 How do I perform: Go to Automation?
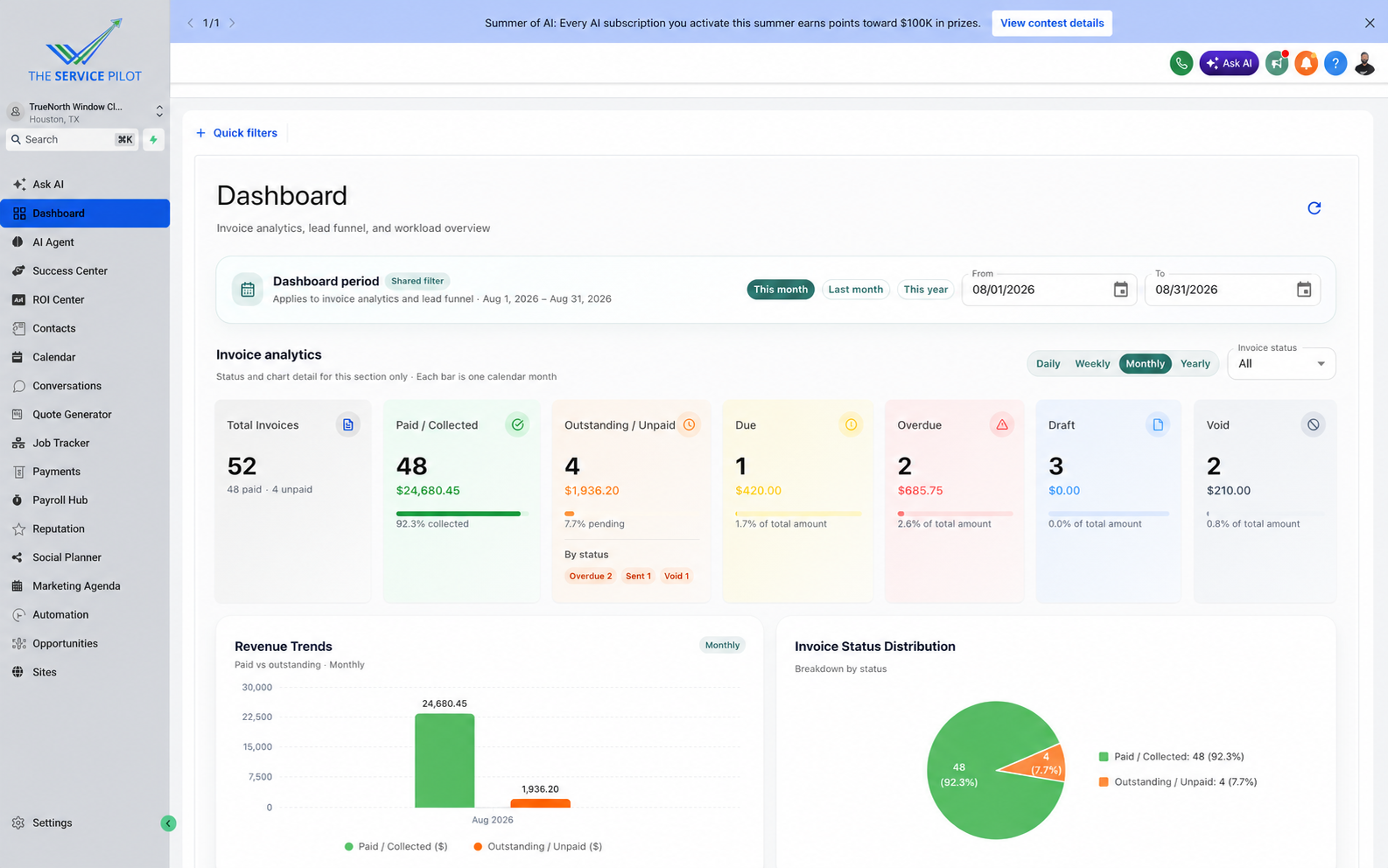pos(85,615)
